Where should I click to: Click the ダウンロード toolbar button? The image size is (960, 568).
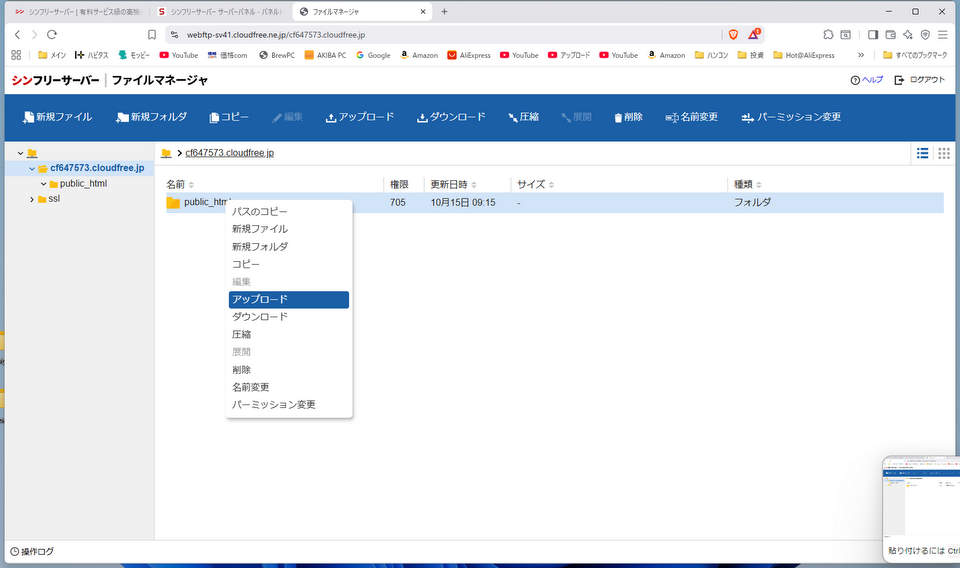tap(451, 117)
